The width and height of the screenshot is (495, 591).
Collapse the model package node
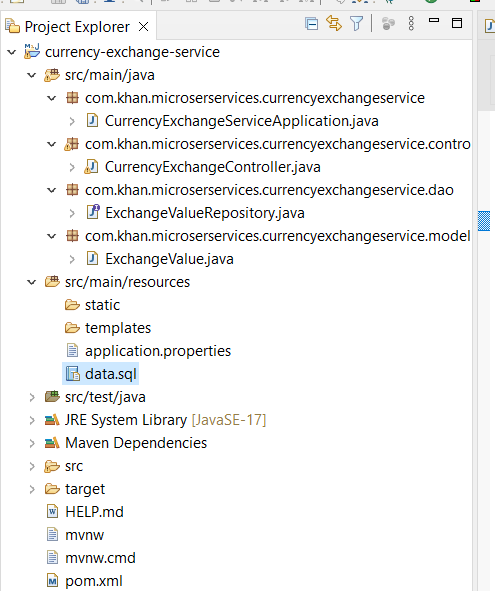[52, 236]
